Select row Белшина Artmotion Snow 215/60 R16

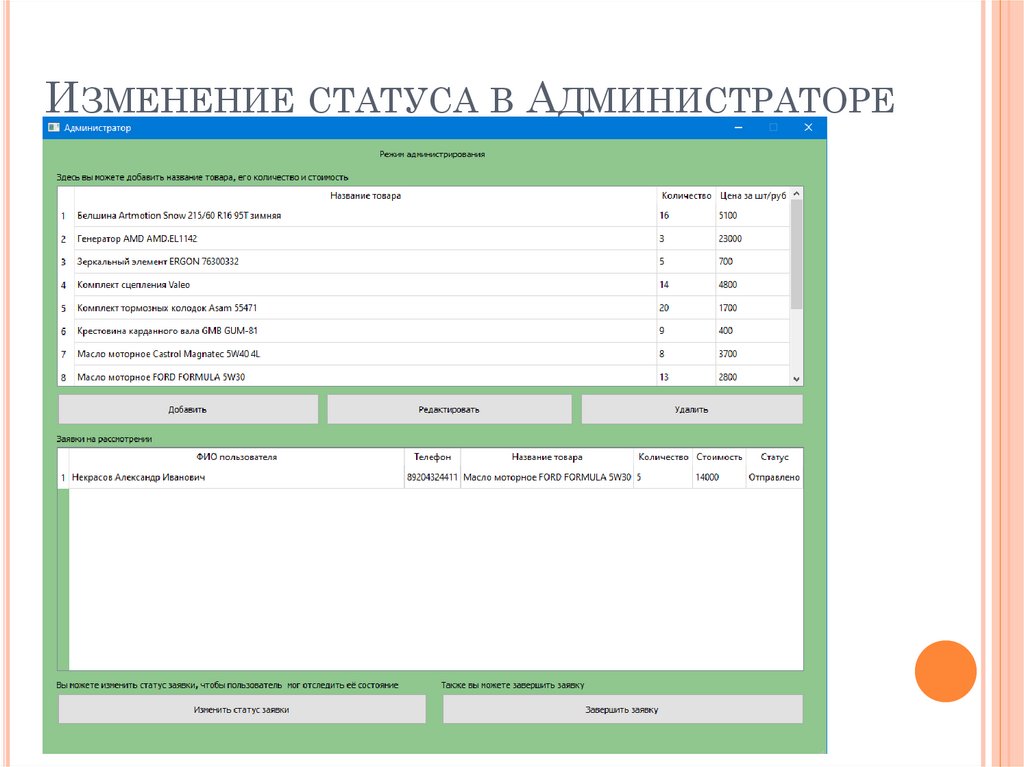180,216
